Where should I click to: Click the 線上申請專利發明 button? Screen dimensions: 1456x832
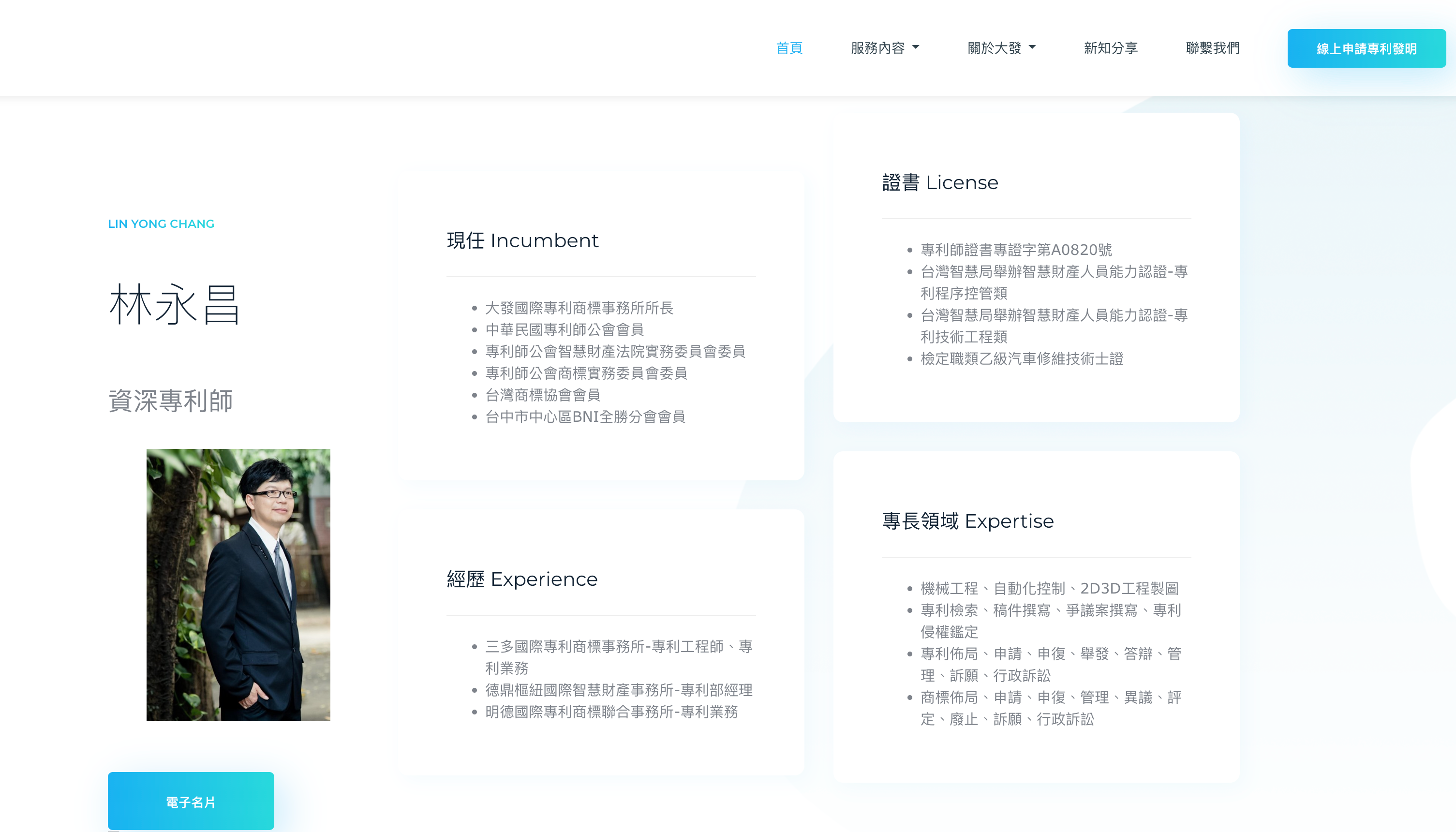pyautogui.click(x=1367, y=48)
